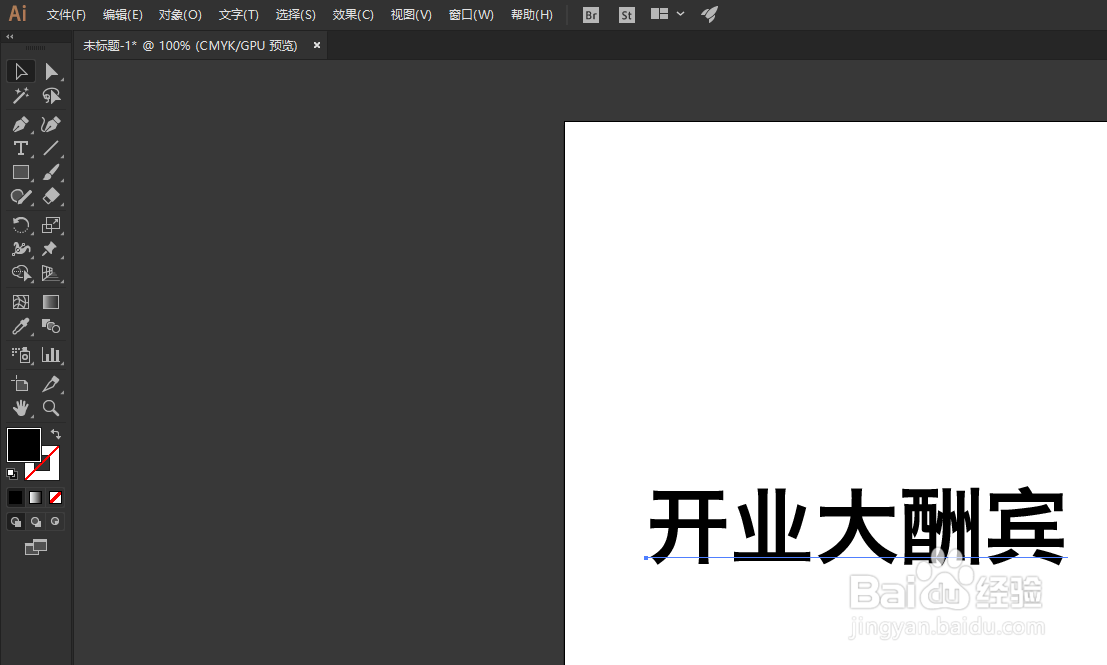Select the Hand tool
Image resolution: width=1107 pixels, height=665 pixels.
20,408
